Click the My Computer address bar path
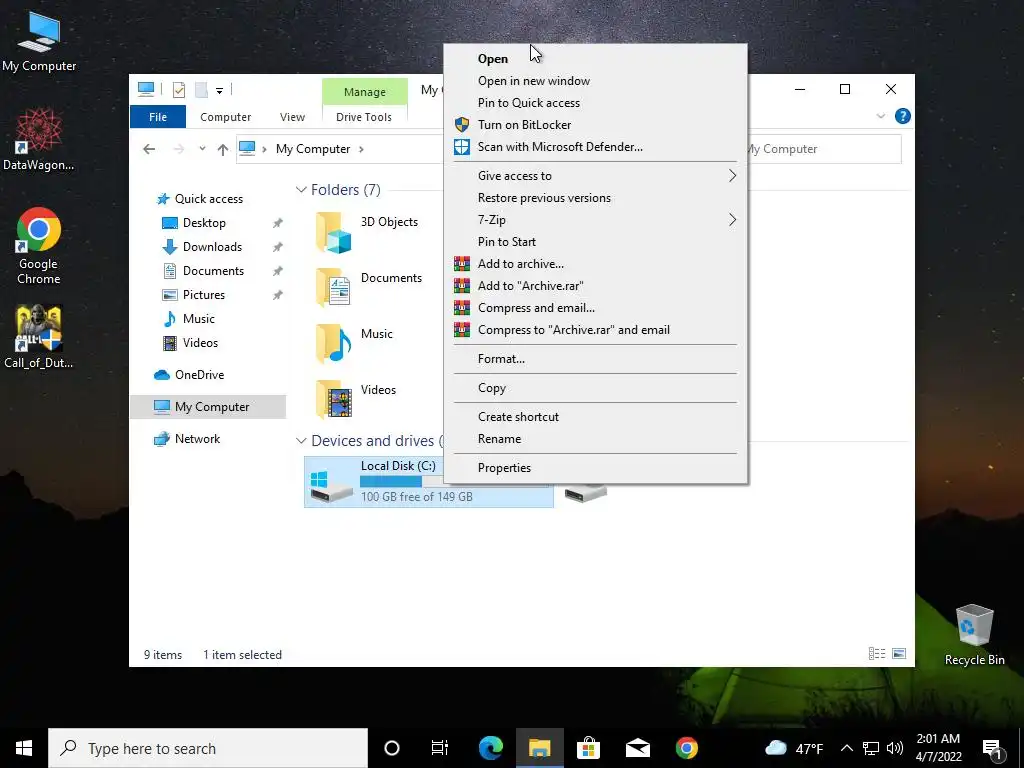Screen dimensions: 1024x768 click(313, 149)
